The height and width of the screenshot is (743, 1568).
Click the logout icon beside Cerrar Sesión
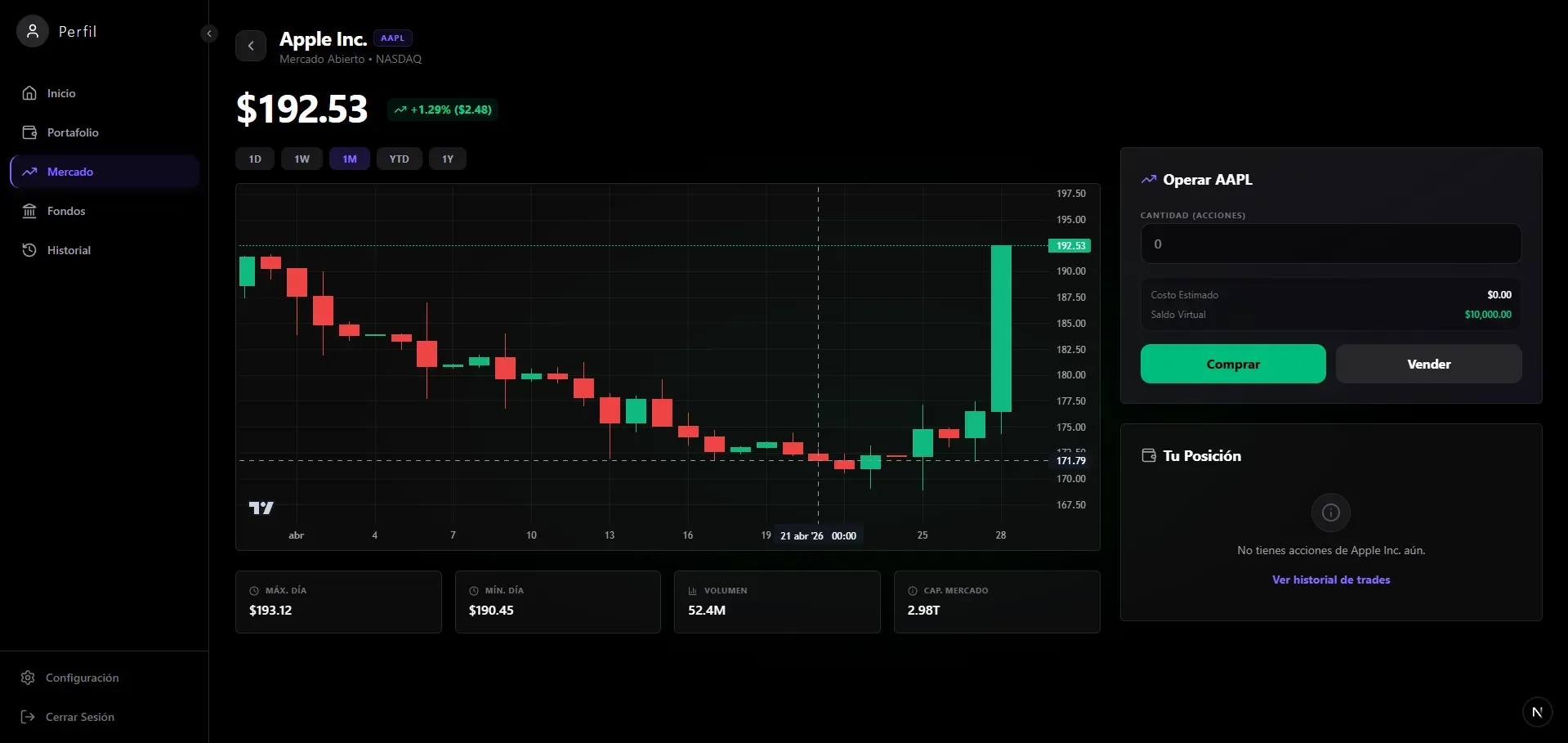tap(28, 717)
